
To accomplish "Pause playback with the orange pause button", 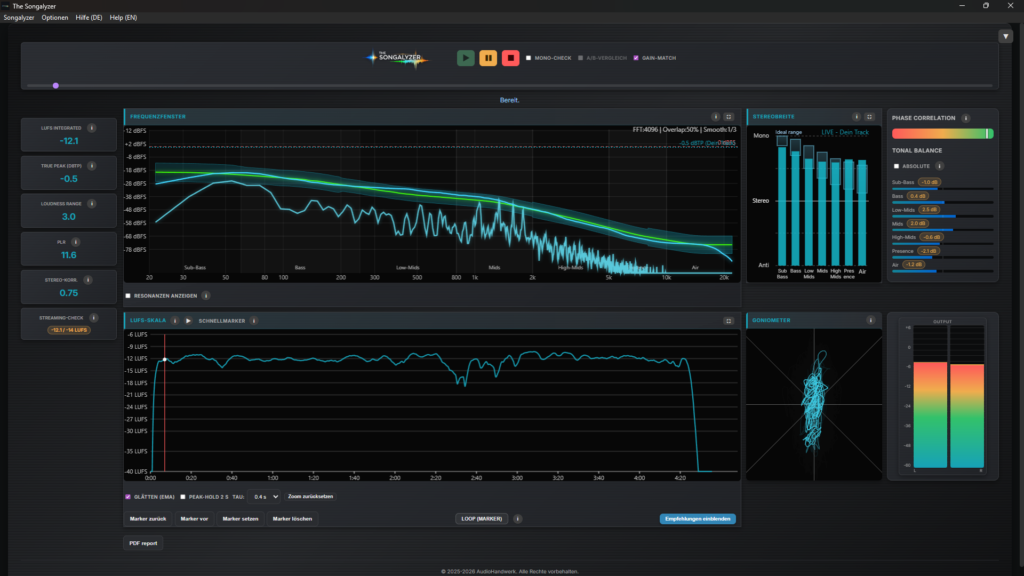I will pos(488,58).
